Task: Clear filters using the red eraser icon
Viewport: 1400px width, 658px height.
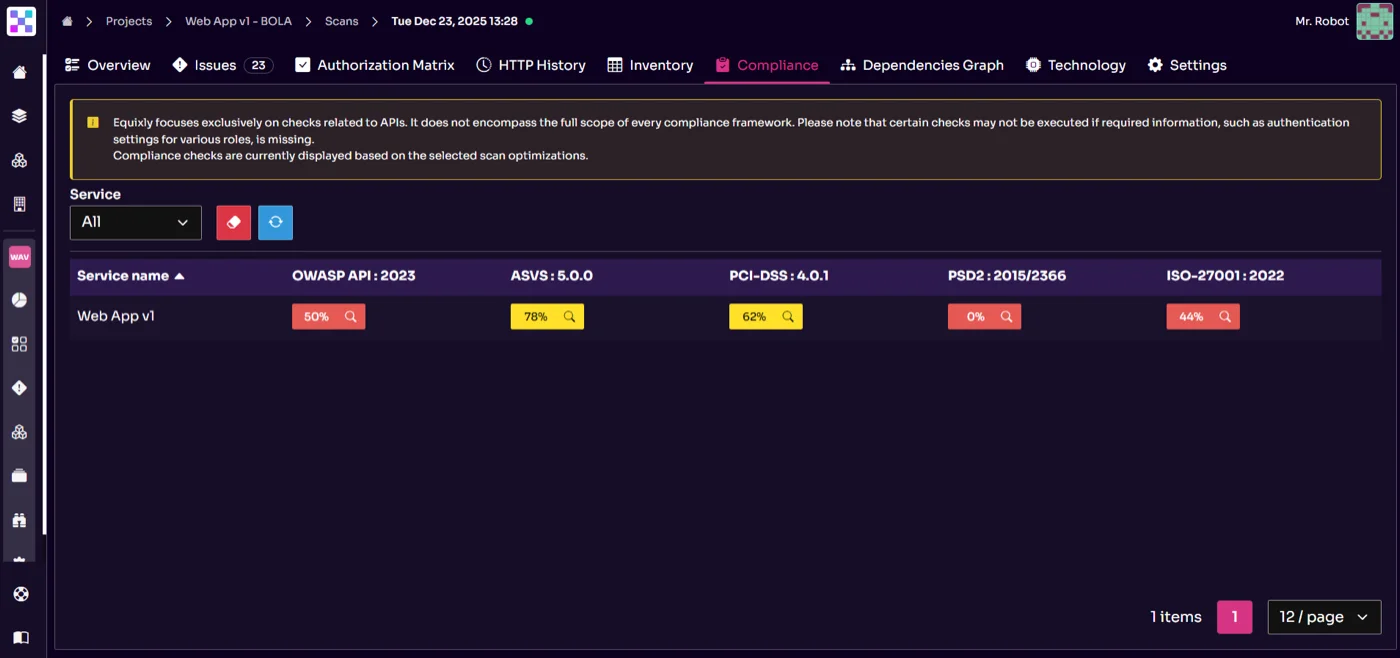Action: pyautogui.click(x=233, y=222)
